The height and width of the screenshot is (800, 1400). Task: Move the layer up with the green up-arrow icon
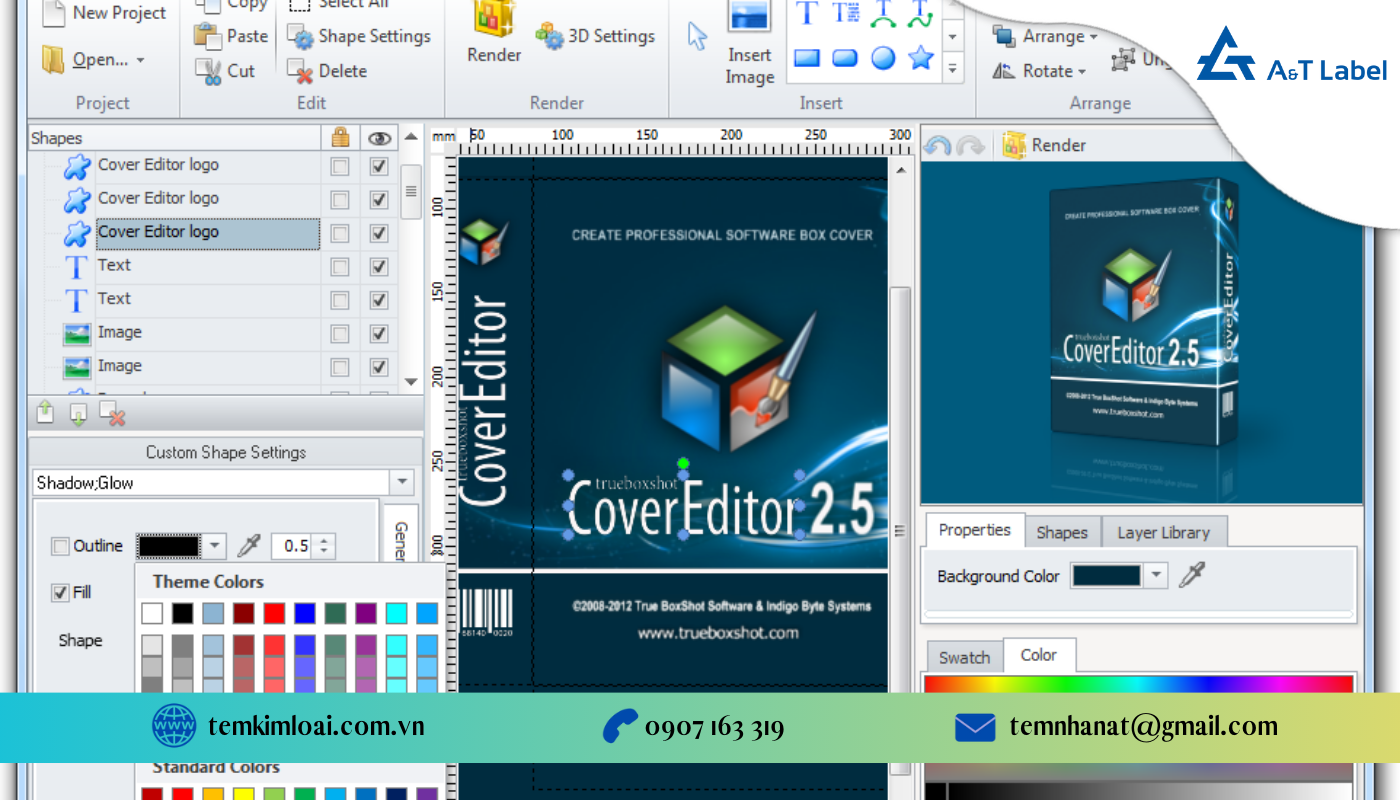[45, 412]
